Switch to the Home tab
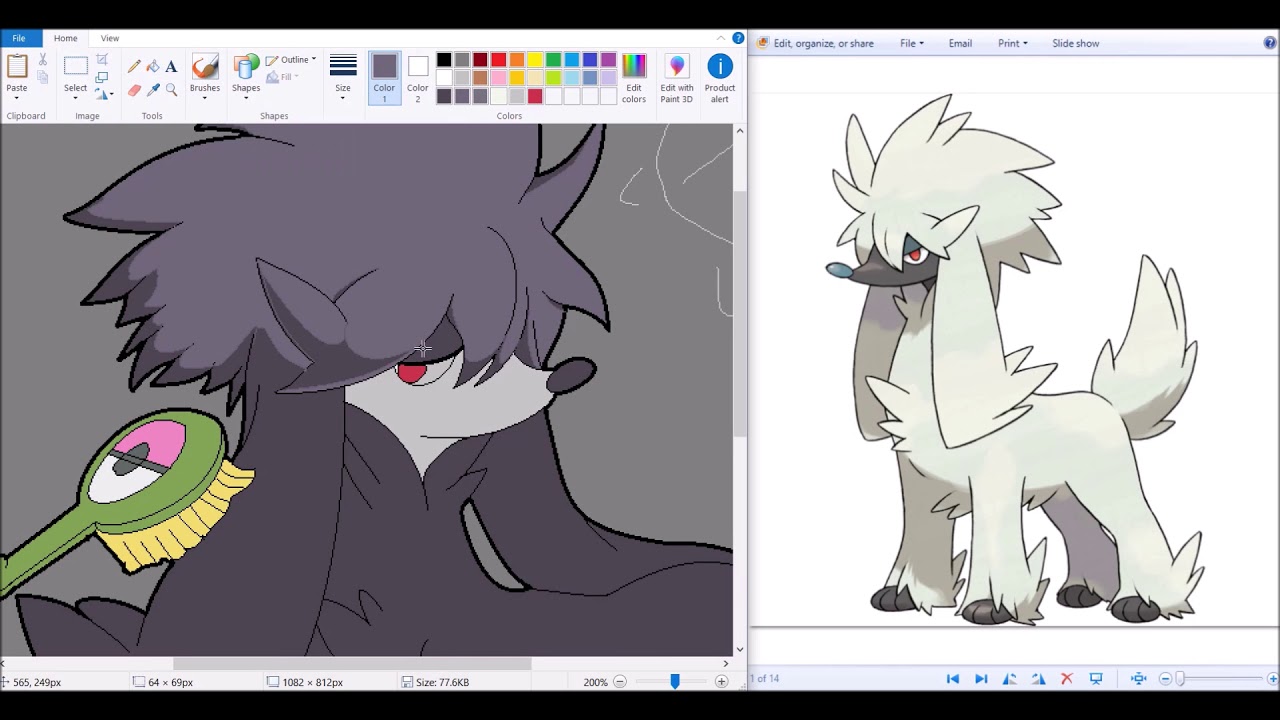Viewport: 1280px width, 720px height. coord(65,38)
